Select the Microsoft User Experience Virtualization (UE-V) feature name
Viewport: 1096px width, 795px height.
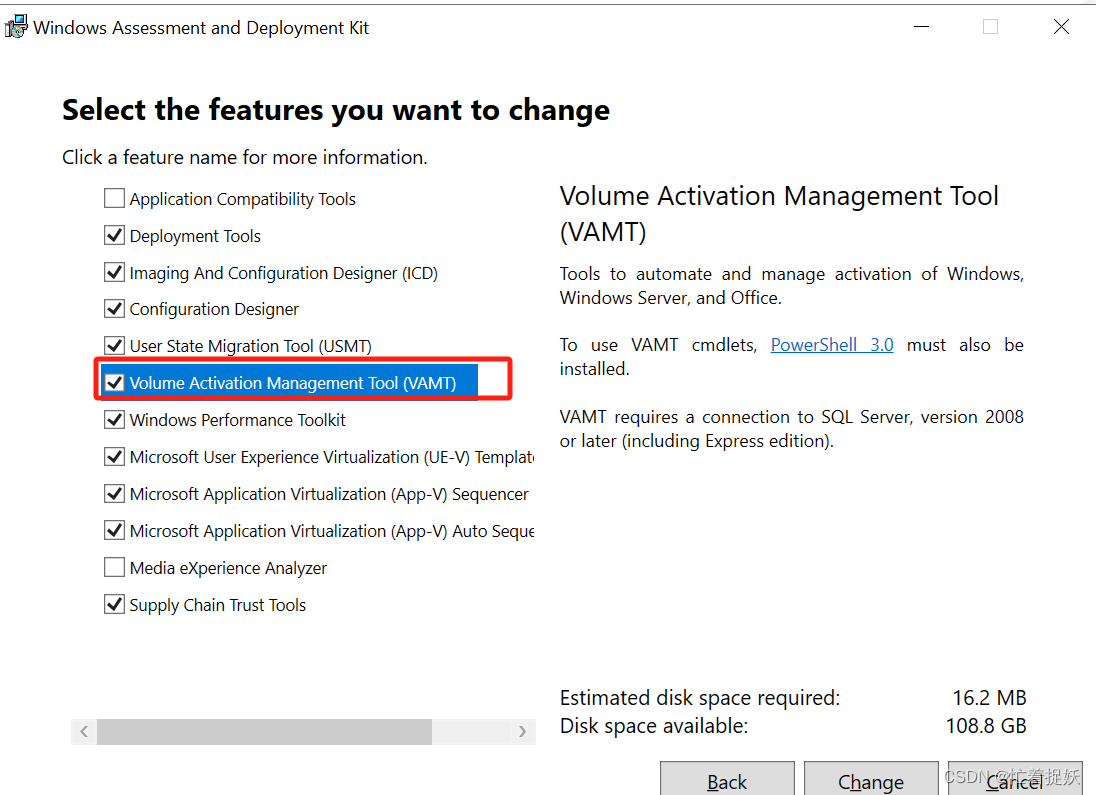332,457
